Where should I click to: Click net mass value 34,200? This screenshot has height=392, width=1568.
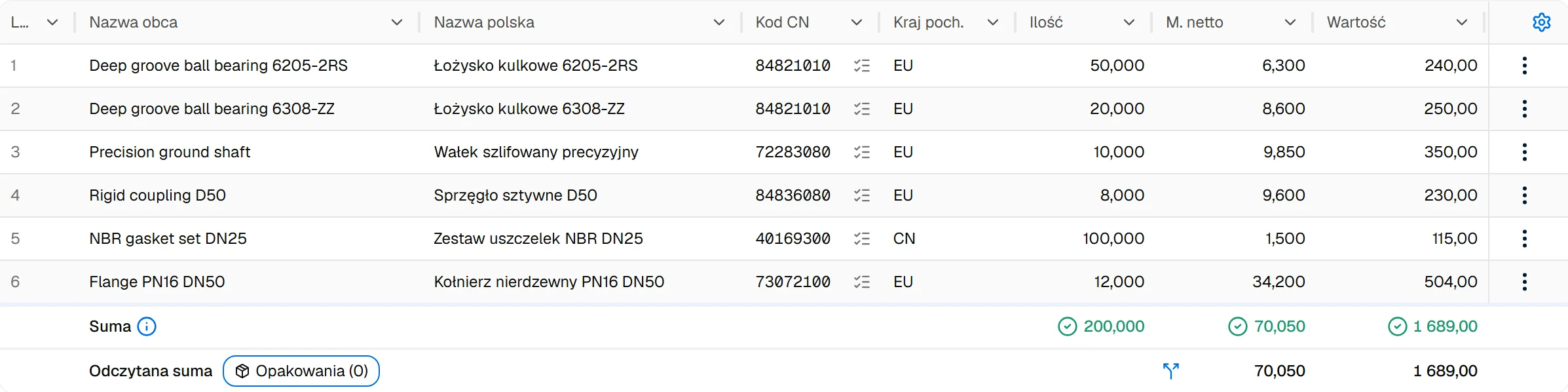click(x=1279, y=282)
